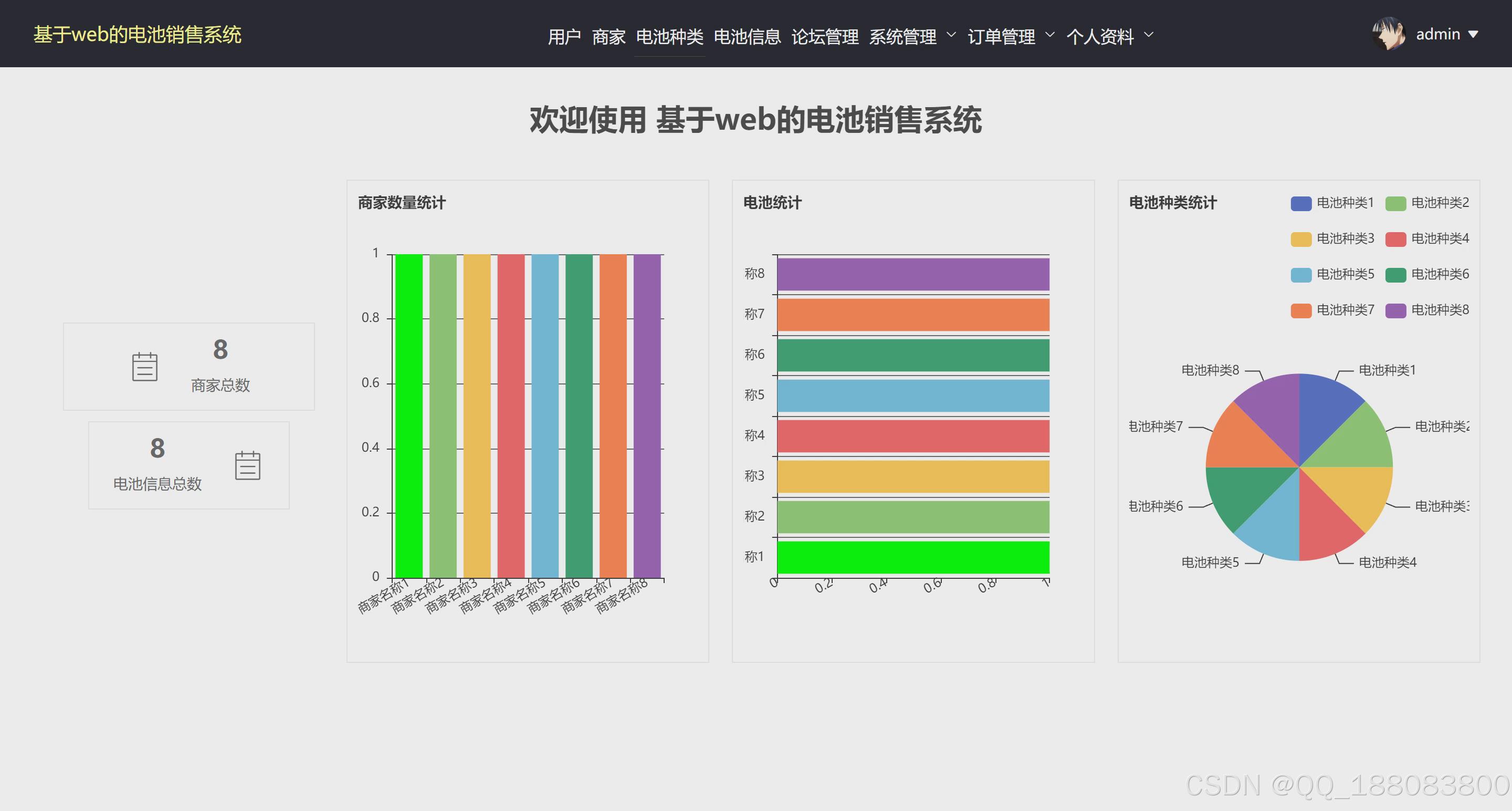The width and height of the screenshot is (1512, 811).
Task: Click the 电池种类2 green legend swatch
Action: pos(1395,204)
